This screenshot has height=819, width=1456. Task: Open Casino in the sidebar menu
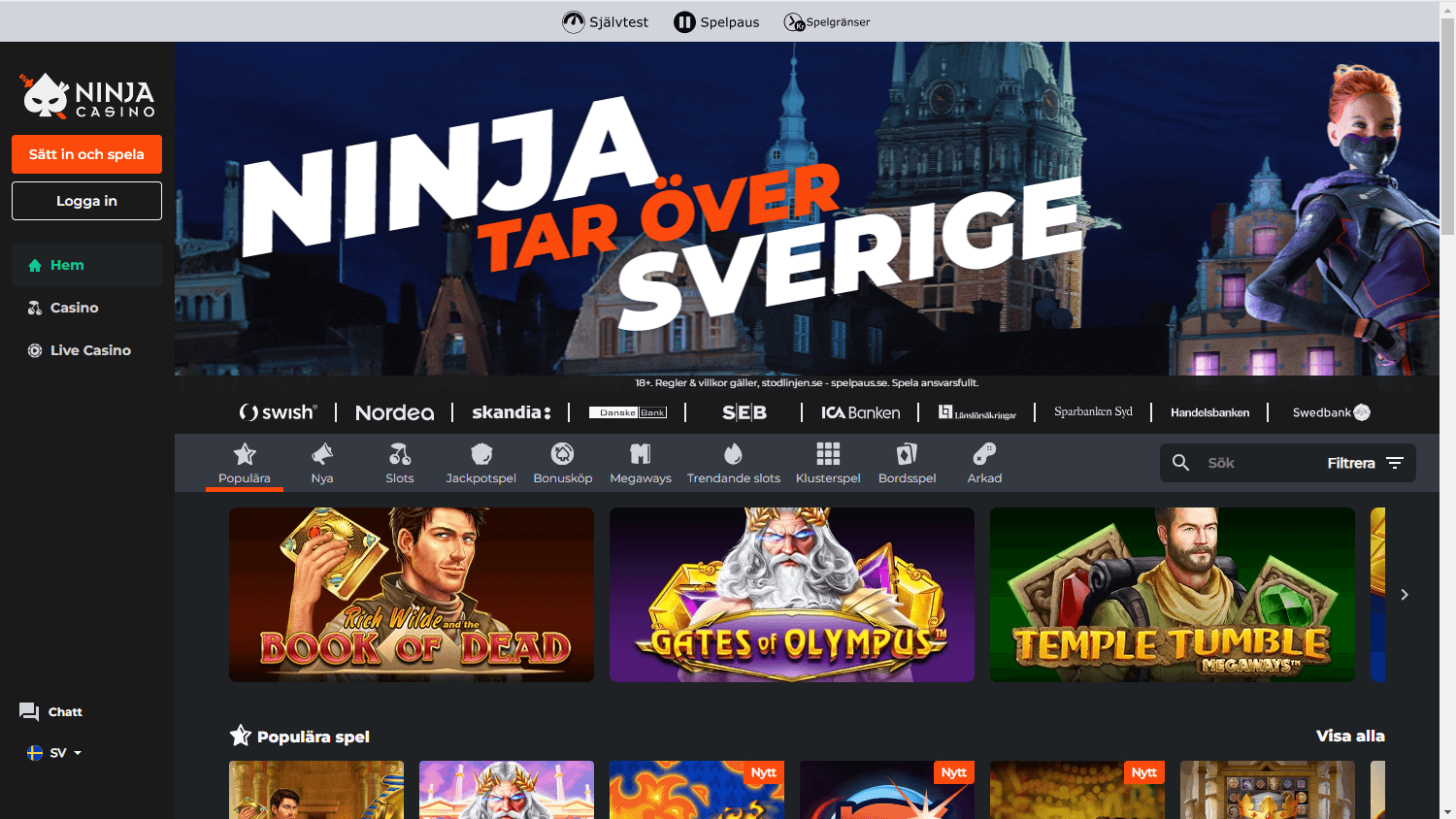click(x=87, y=308)
